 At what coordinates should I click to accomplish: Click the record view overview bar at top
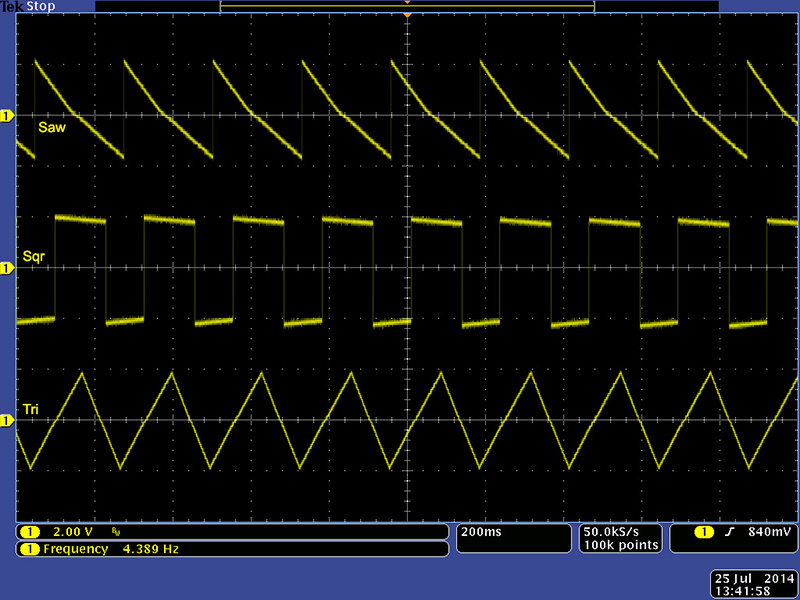click(407, 6)
